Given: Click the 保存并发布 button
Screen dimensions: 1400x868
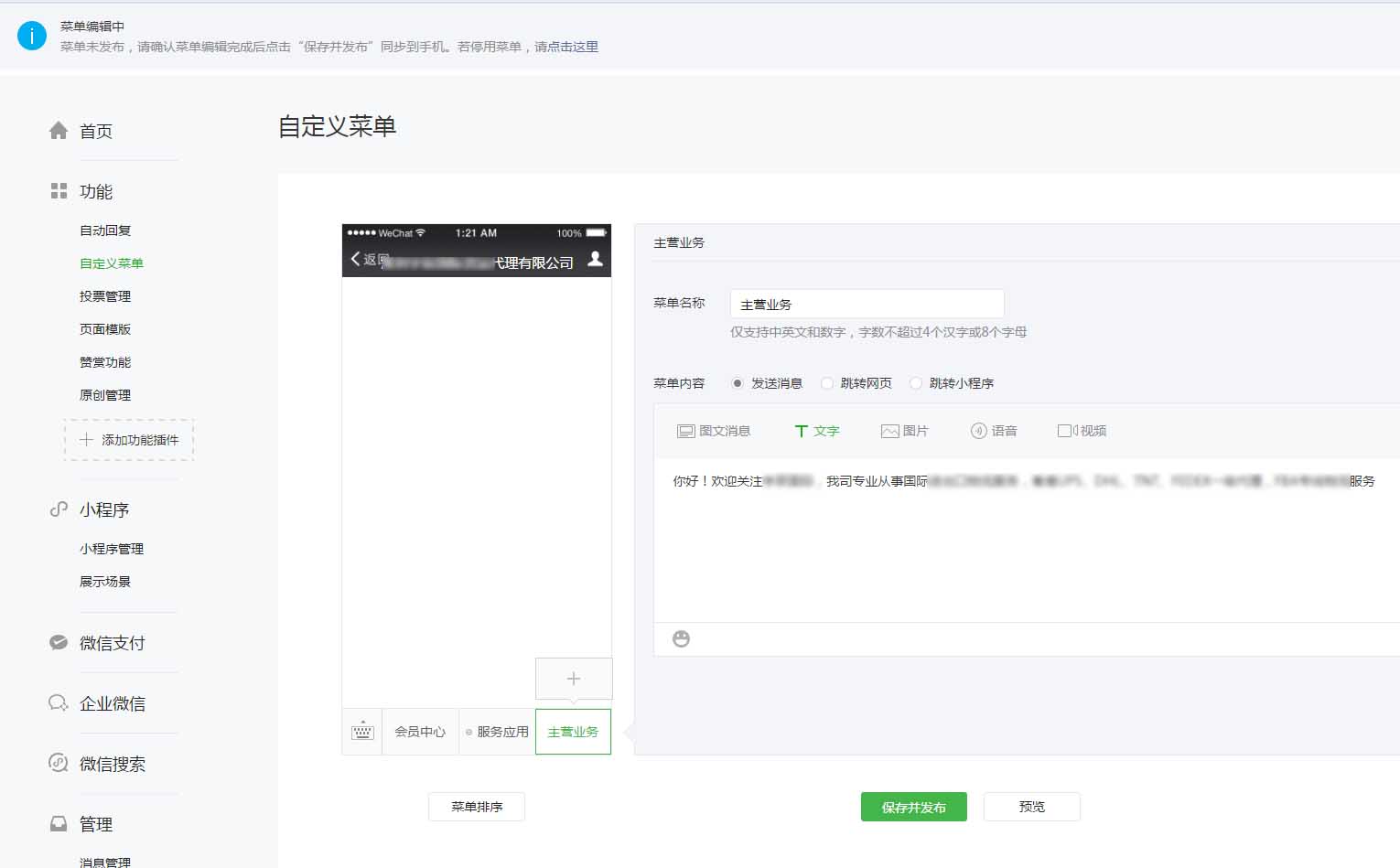Looking at the screenshot, I should click(x=913, y=807).
